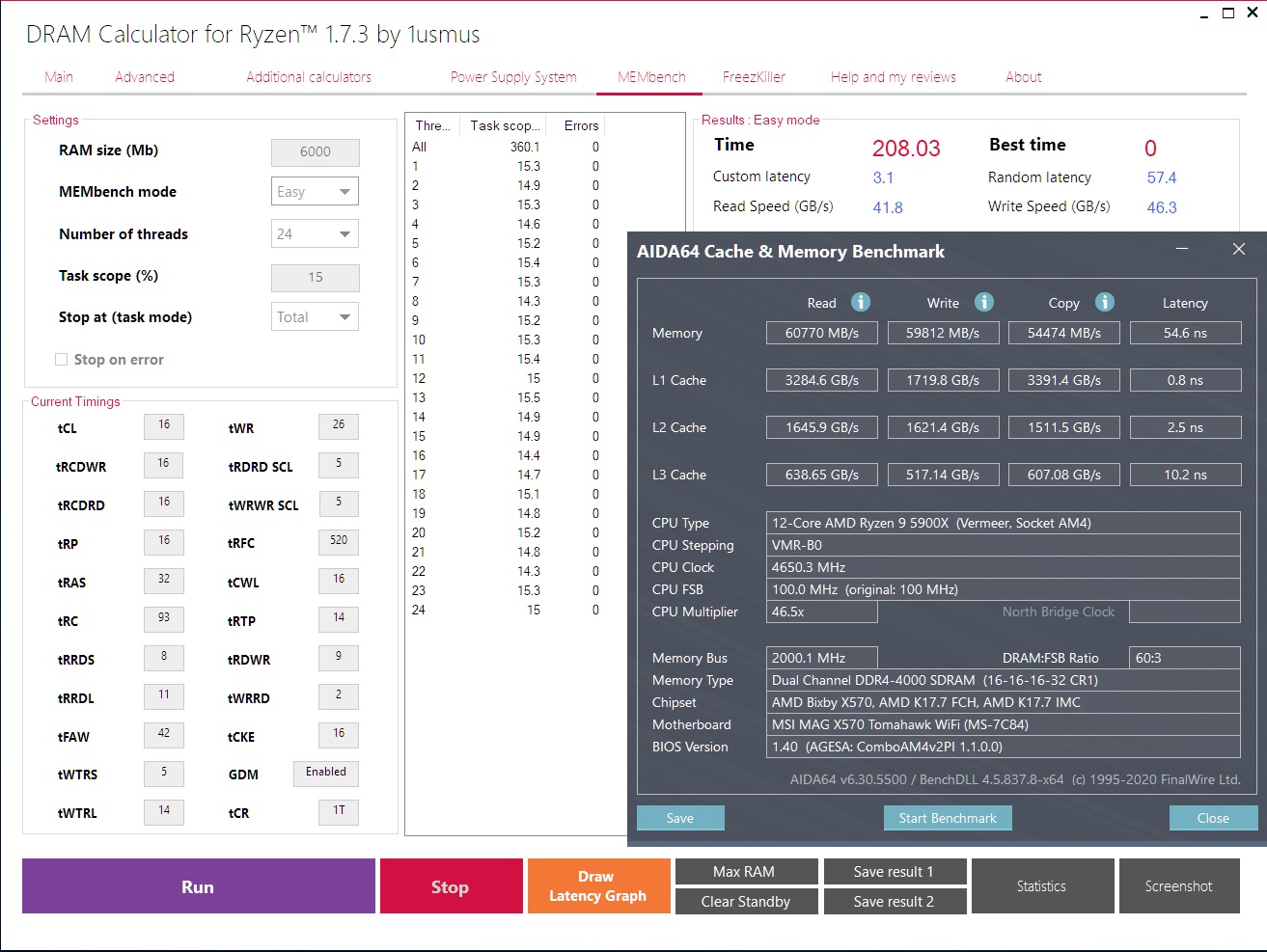Minimize the DRAM Calculator window
This screenshot has width=1267, height=952.
[1204, 14]
